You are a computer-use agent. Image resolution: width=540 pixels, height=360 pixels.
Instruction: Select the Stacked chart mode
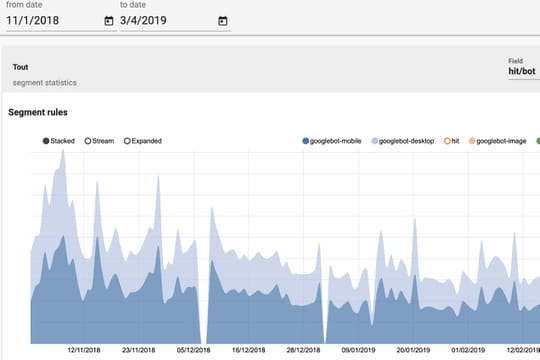pyautogui.click(x=46, y=141)
